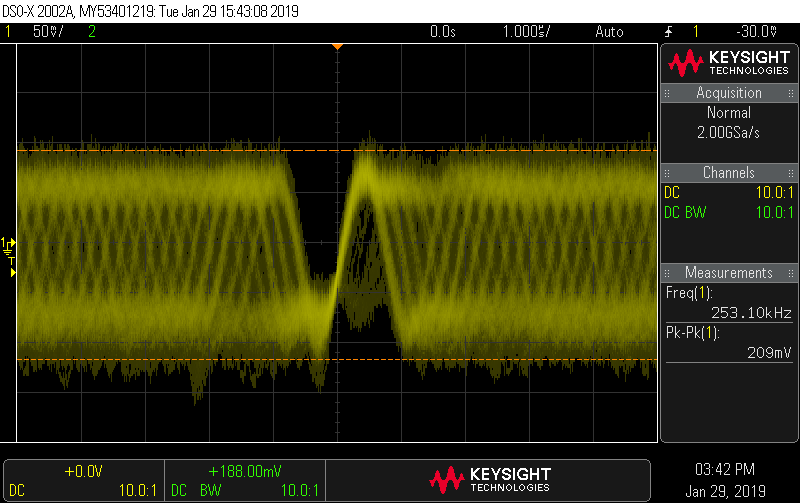This screenshot has height=503, width=800.
Task: Click the trigger level T arrow marker
Action: (x=13, y=272)
